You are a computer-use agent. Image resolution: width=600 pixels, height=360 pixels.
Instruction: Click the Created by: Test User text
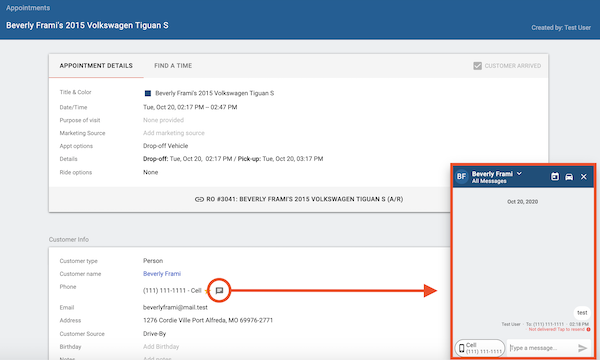pos(561,28)
